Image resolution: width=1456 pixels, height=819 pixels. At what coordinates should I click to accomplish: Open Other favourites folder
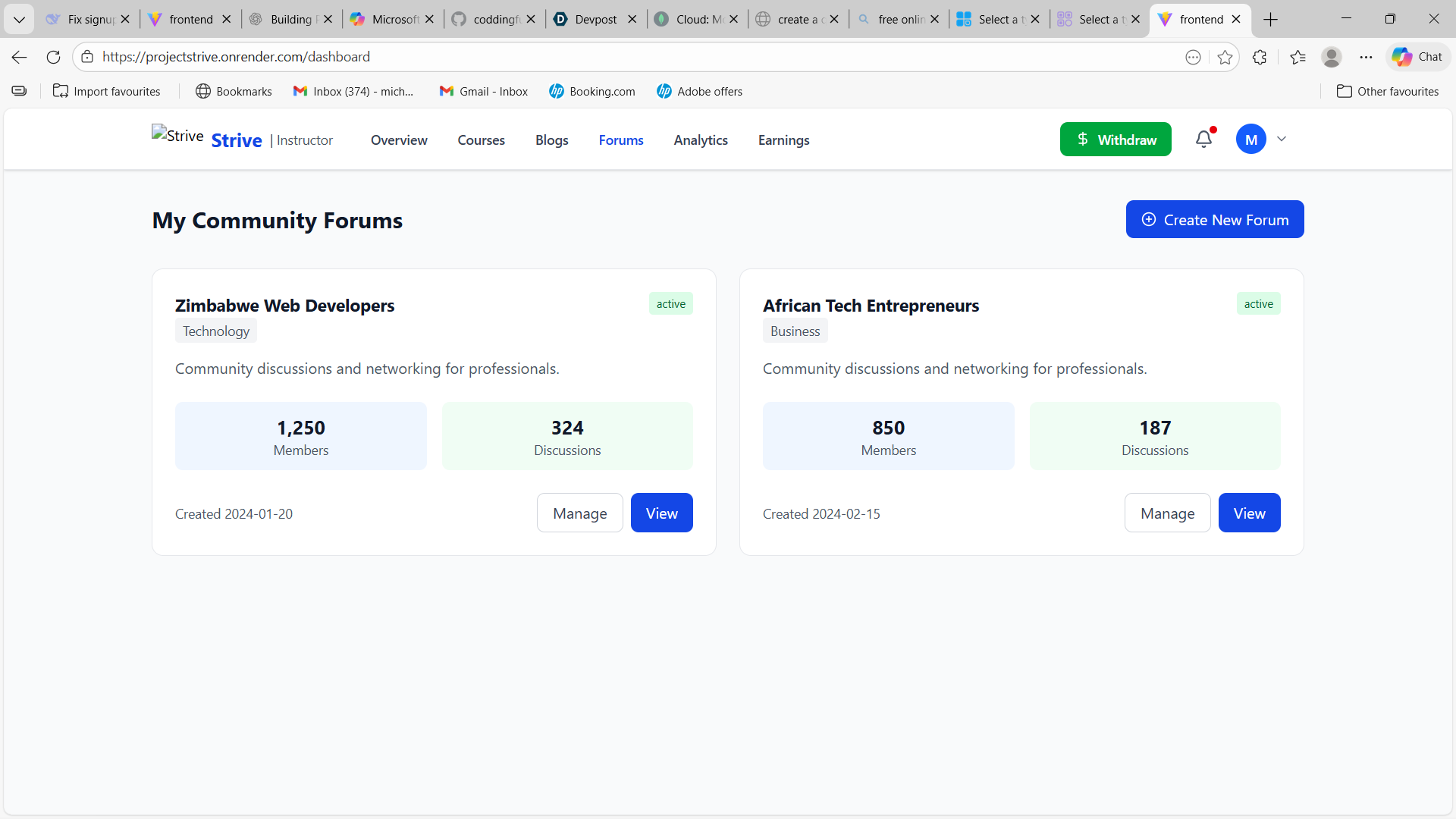(1387, 91)
